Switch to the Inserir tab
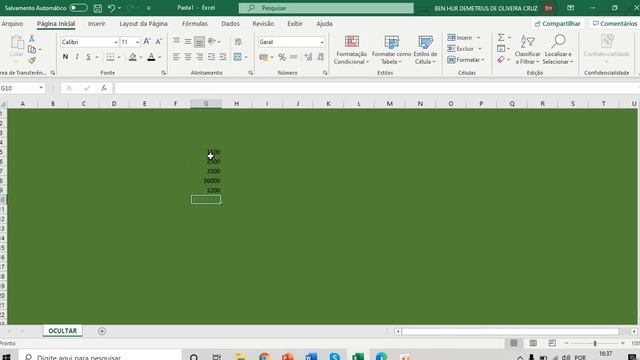 [96, 24]
